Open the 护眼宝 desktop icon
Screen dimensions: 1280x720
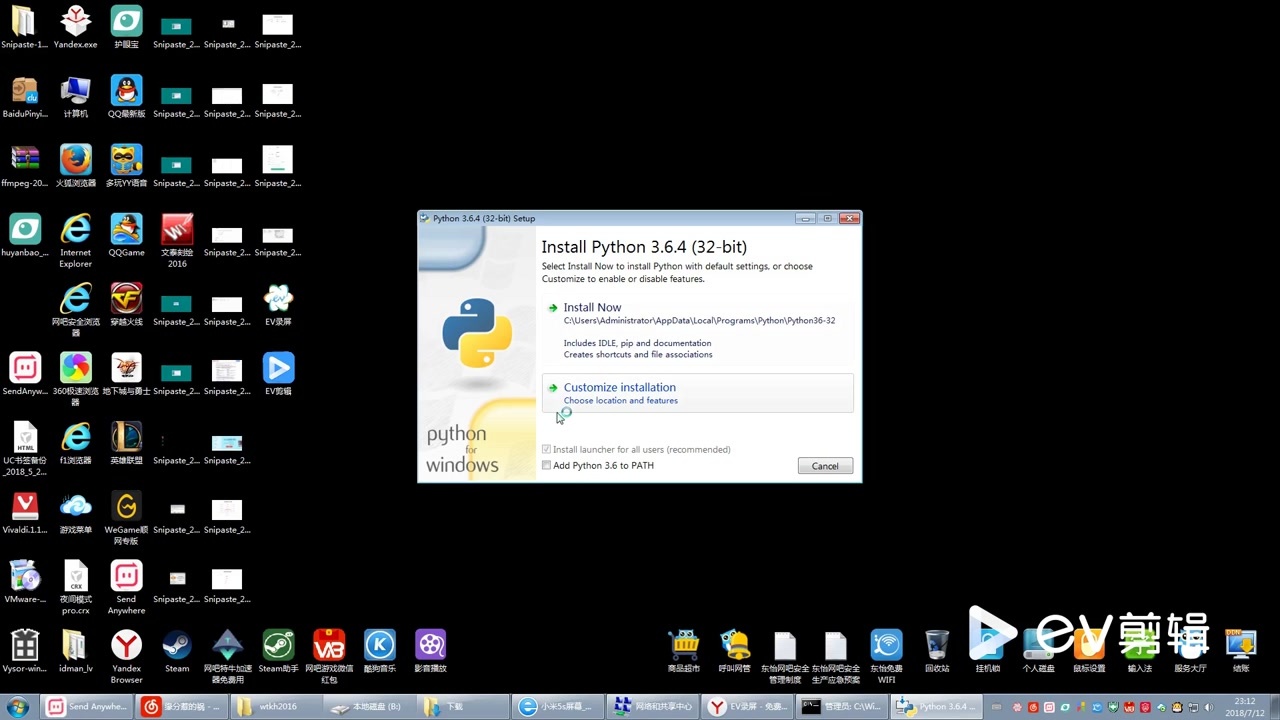(x=126, y=27)
